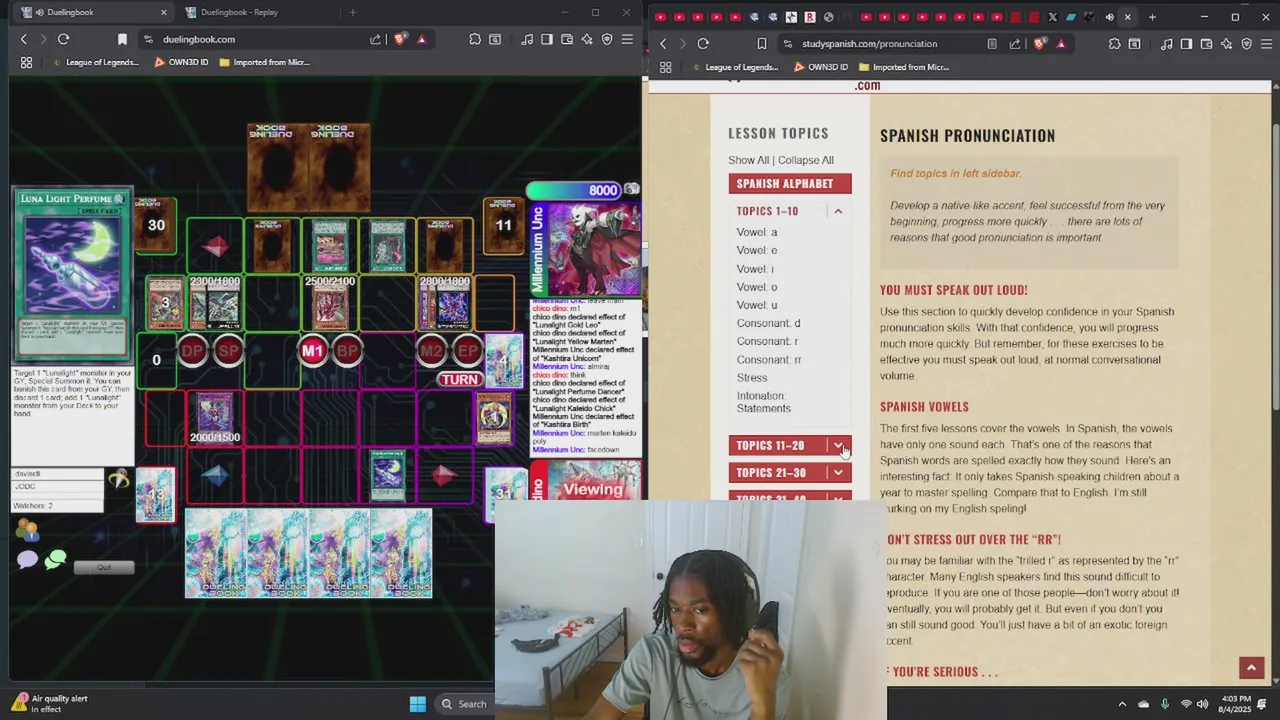Open Leo AI star icon in the studyspanish window

click(1227, 44)
